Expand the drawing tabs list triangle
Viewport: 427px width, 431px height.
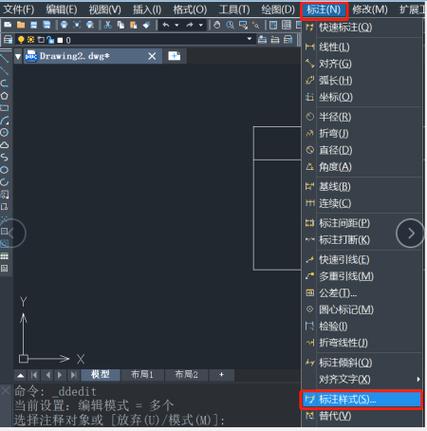tap(18, 57)
